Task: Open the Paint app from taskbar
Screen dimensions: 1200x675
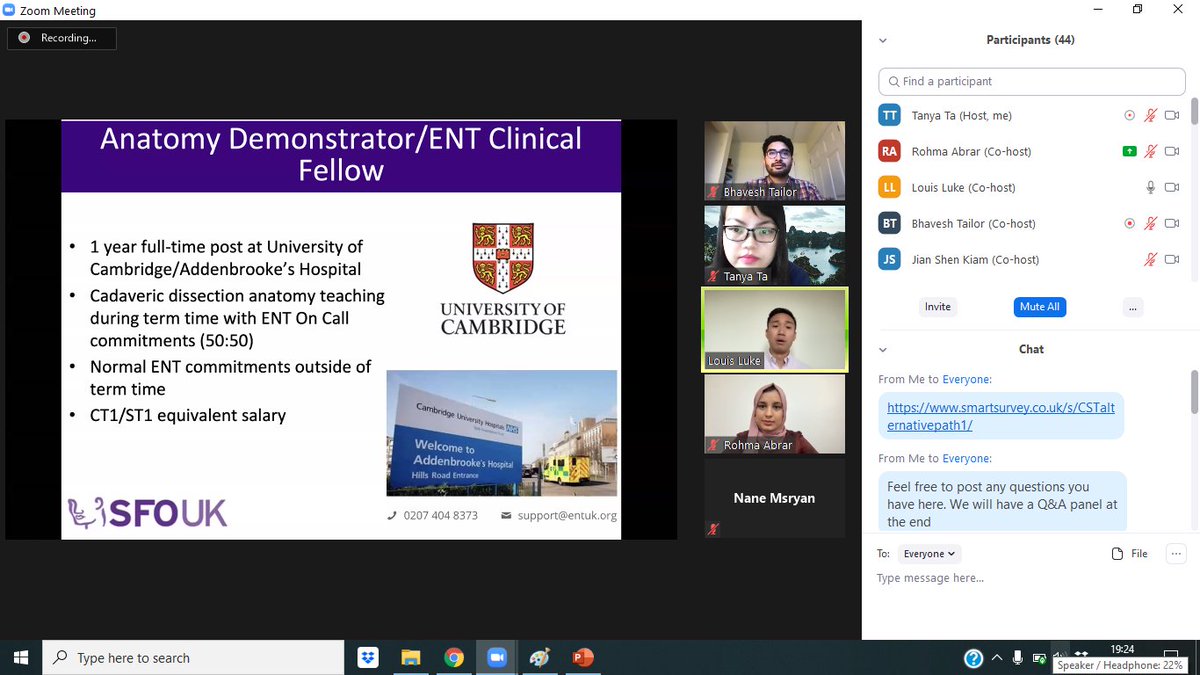Action: point(539,658)
